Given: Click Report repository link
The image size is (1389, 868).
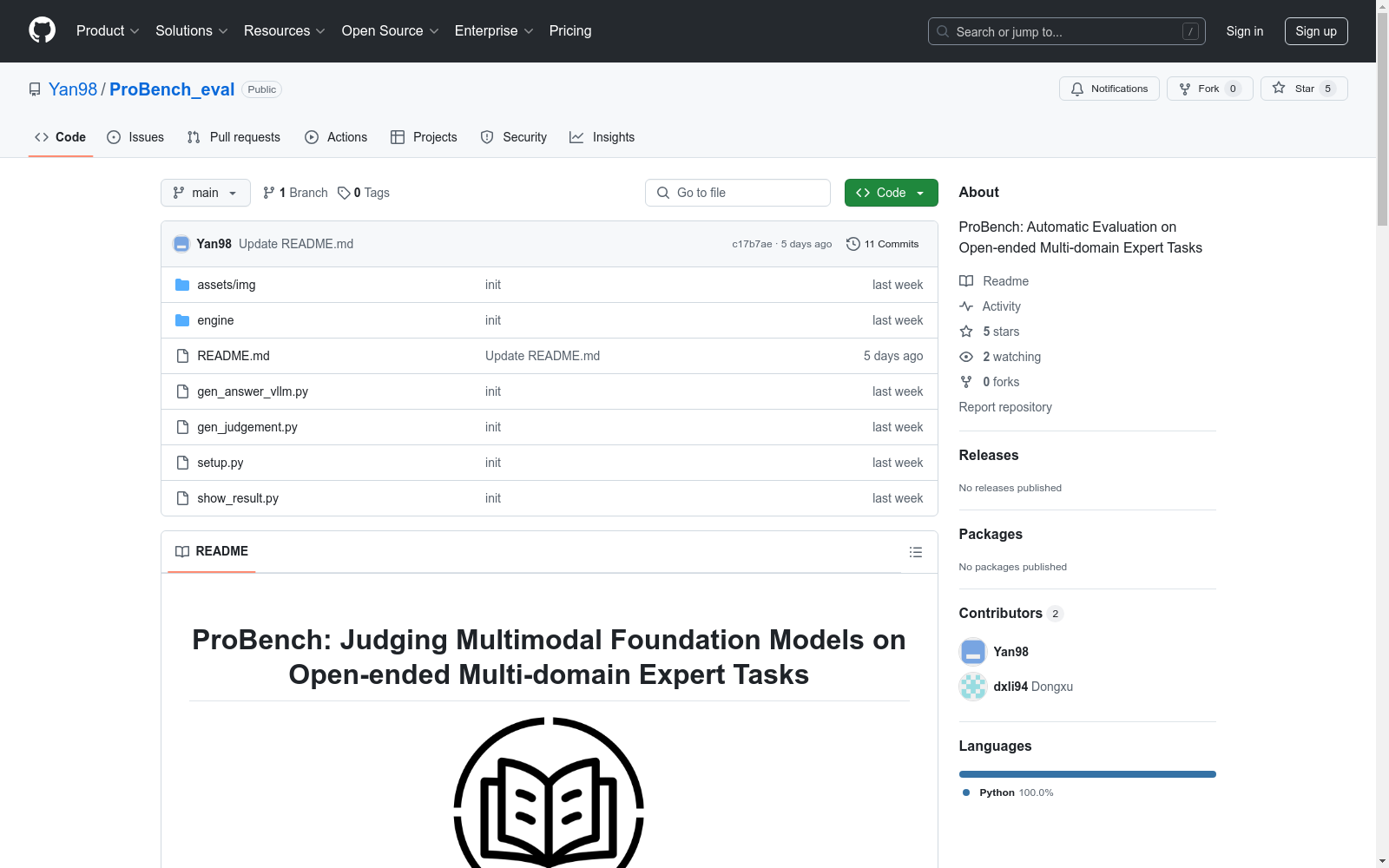Looking at the screenshot, I should (1005, 407).
